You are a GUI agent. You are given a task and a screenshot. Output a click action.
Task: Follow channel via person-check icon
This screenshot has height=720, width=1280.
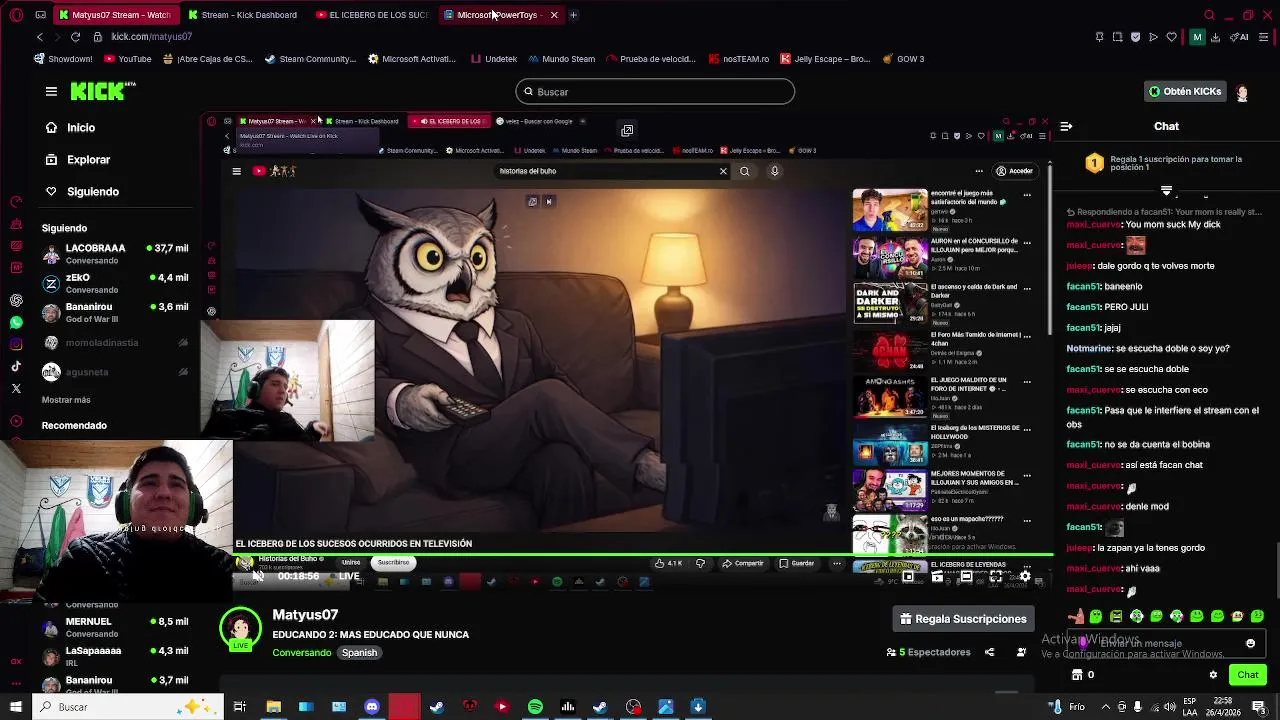(1021, 652)
